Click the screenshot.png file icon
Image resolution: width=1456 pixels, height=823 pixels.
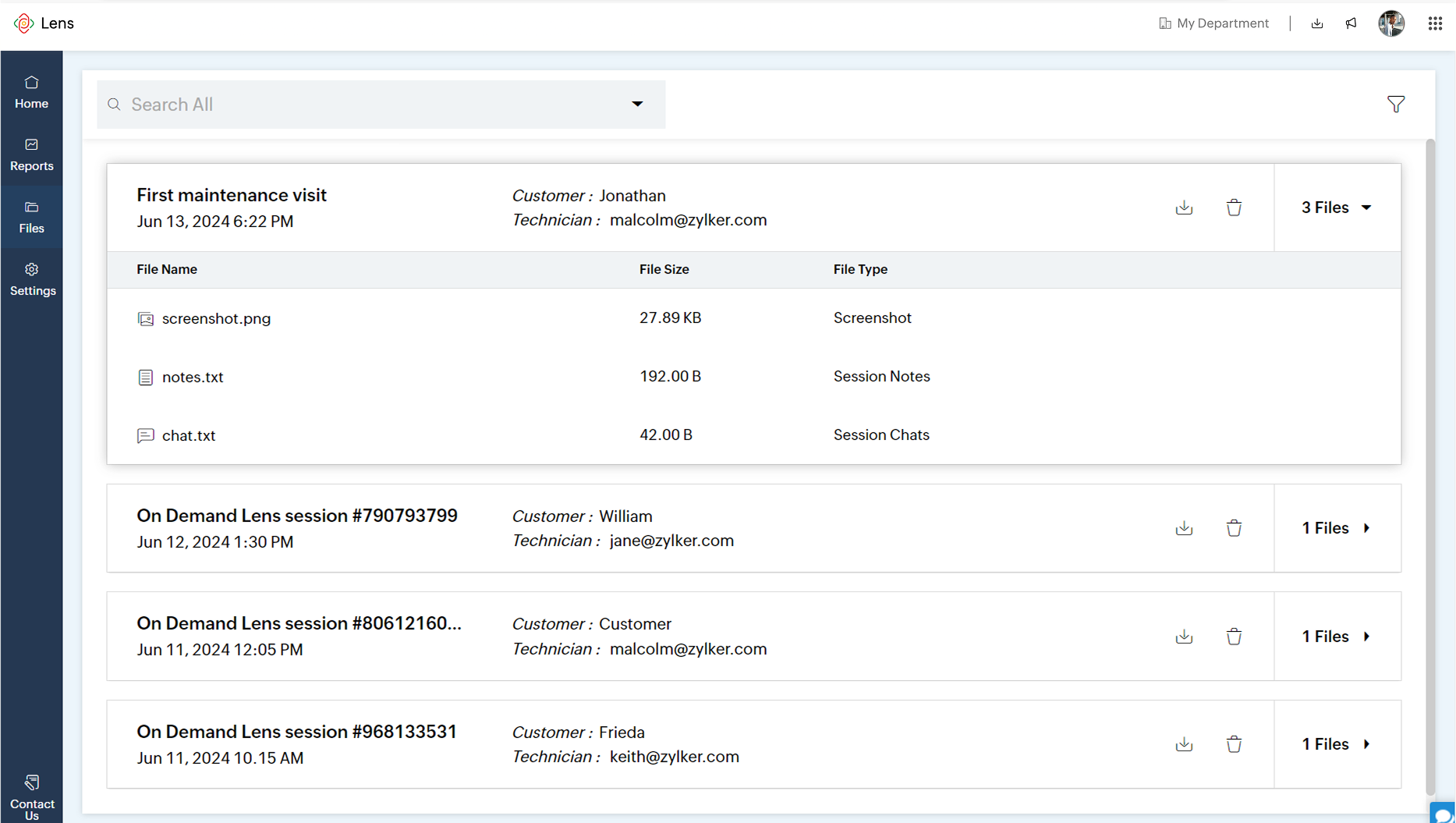(146, 318)
